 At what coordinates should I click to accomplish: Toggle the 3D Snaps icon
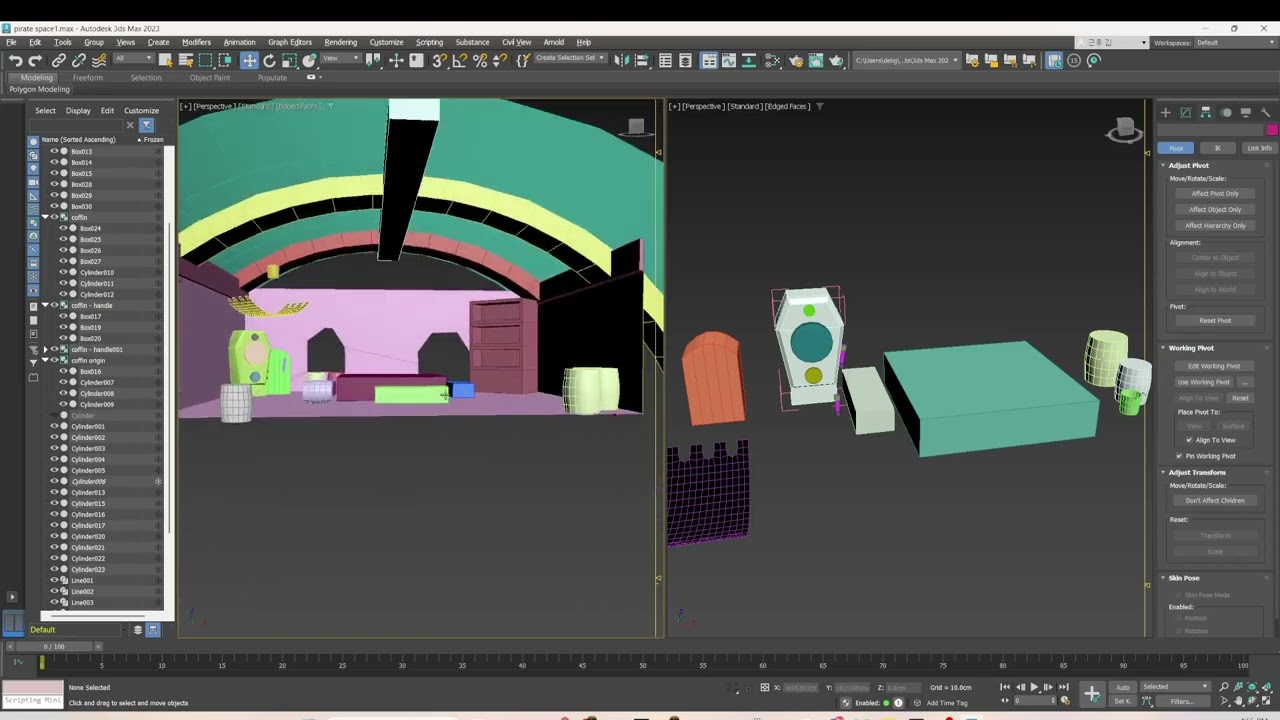coord(439,61)
